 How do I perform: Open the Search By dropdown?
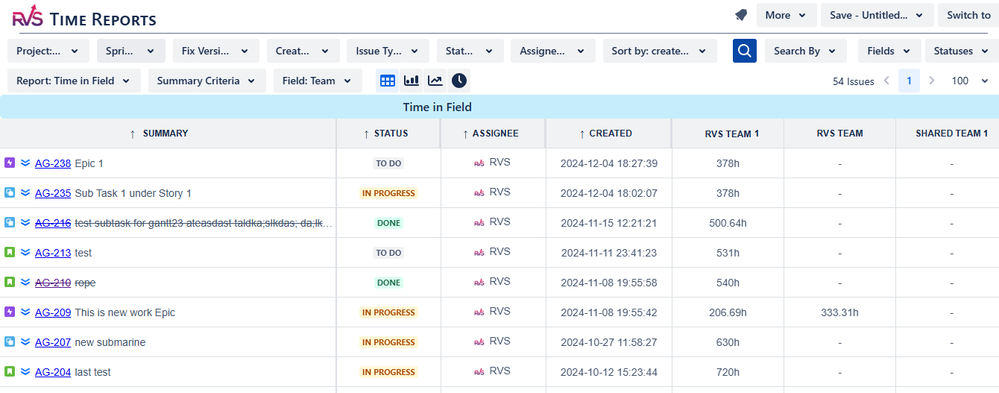pos(805,51)
